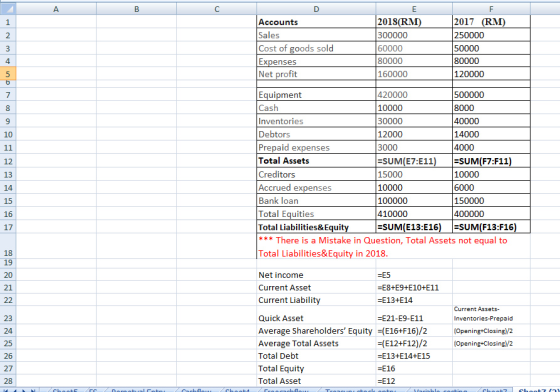This screenshot has height=392, width=560.
Task: Select row 1 header
Action: 8,22
